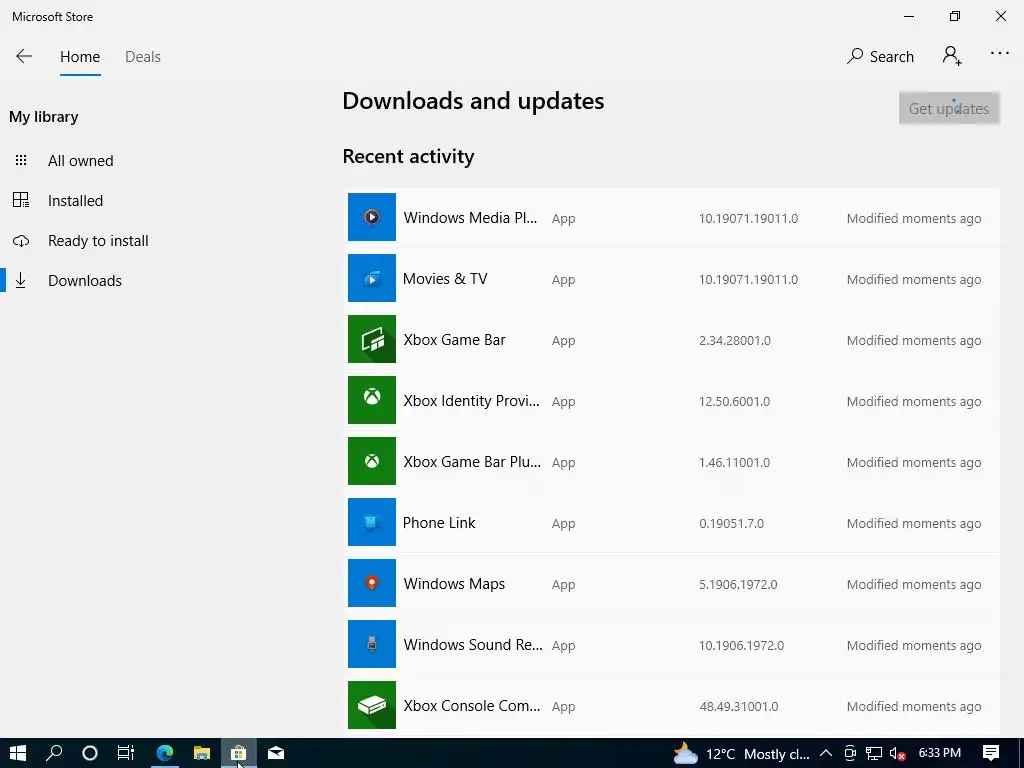This screenshot has width=1024, height=768.
Task: Click version 48.49.31001.0 text
Action: pyautogui.click(x=739, y=707)
